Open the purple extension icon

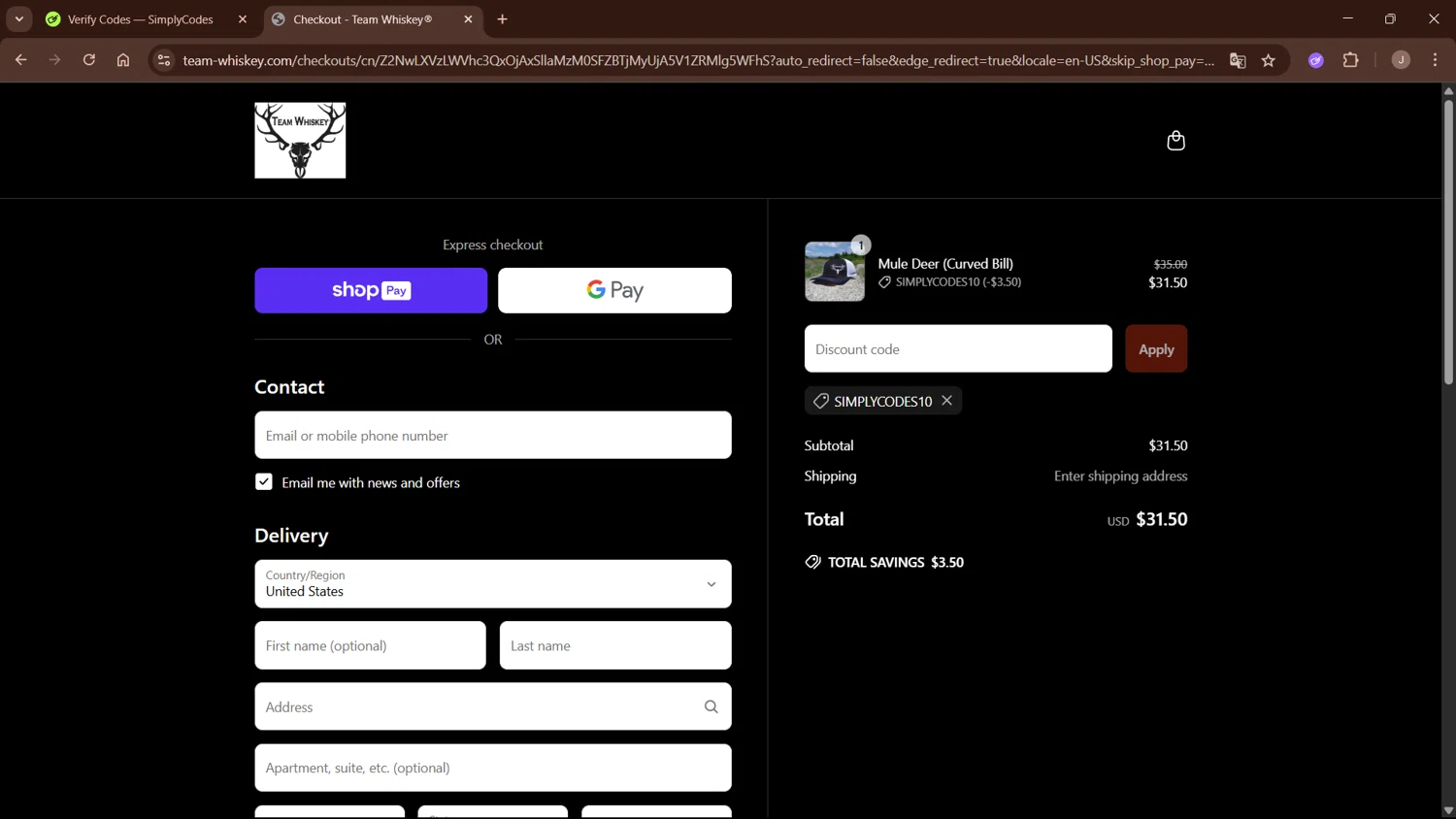[x=1316, y=60]
